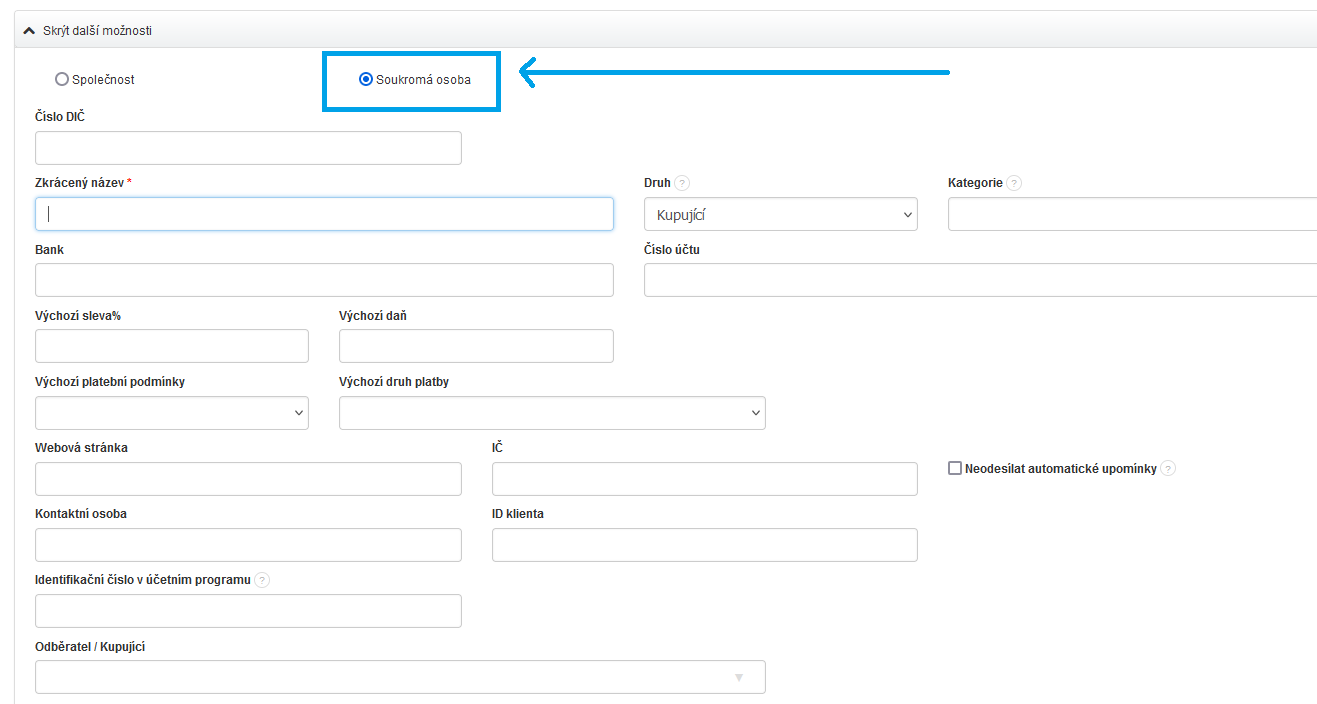
Task: Open the Odběratel / Kupující combo box
Action: coord(400,677)
